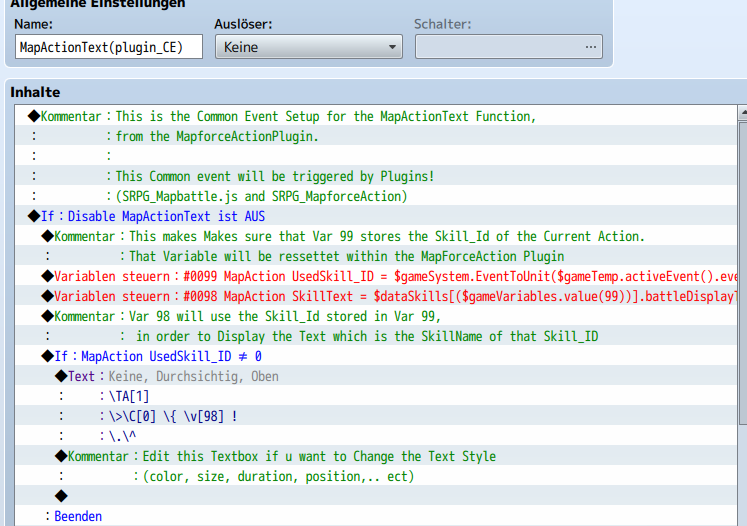Select Variablen steuern #0098 MapAction SkillText command
Viewport: 747px width, 526px height.
[x=376, y=296]
